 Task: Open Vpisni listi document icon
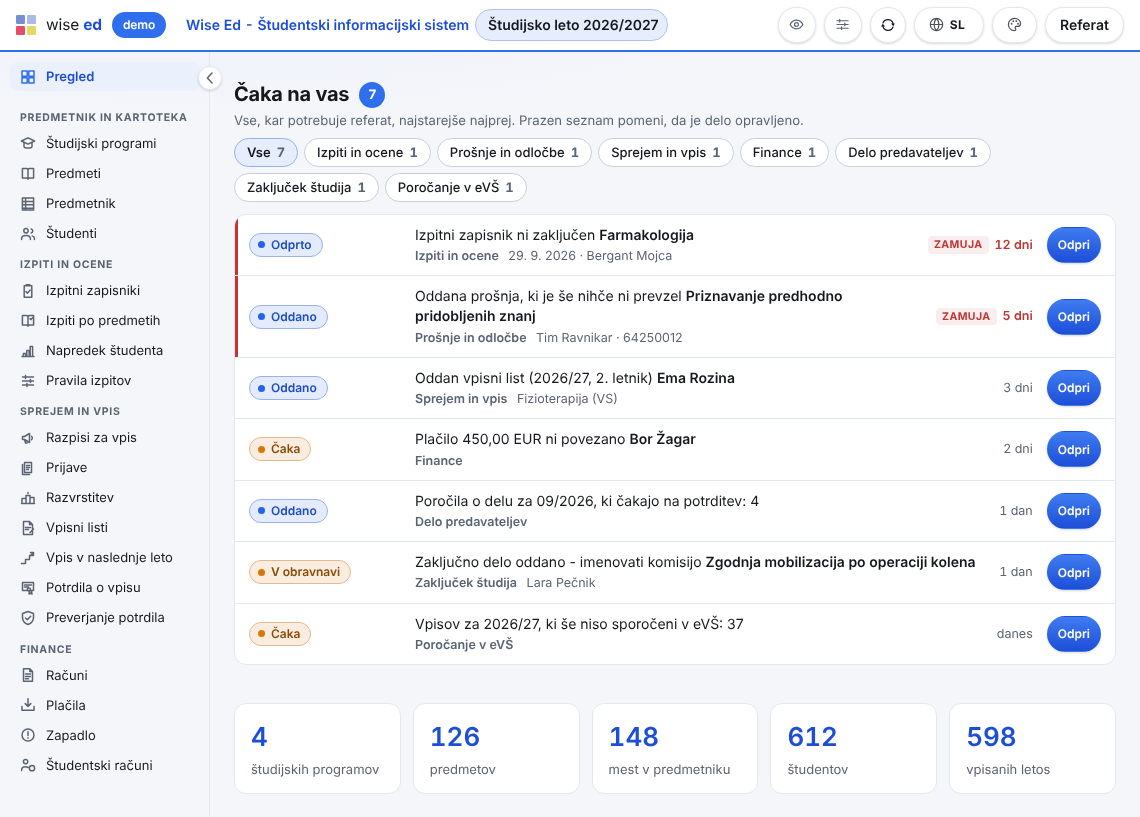click(28, 528)
